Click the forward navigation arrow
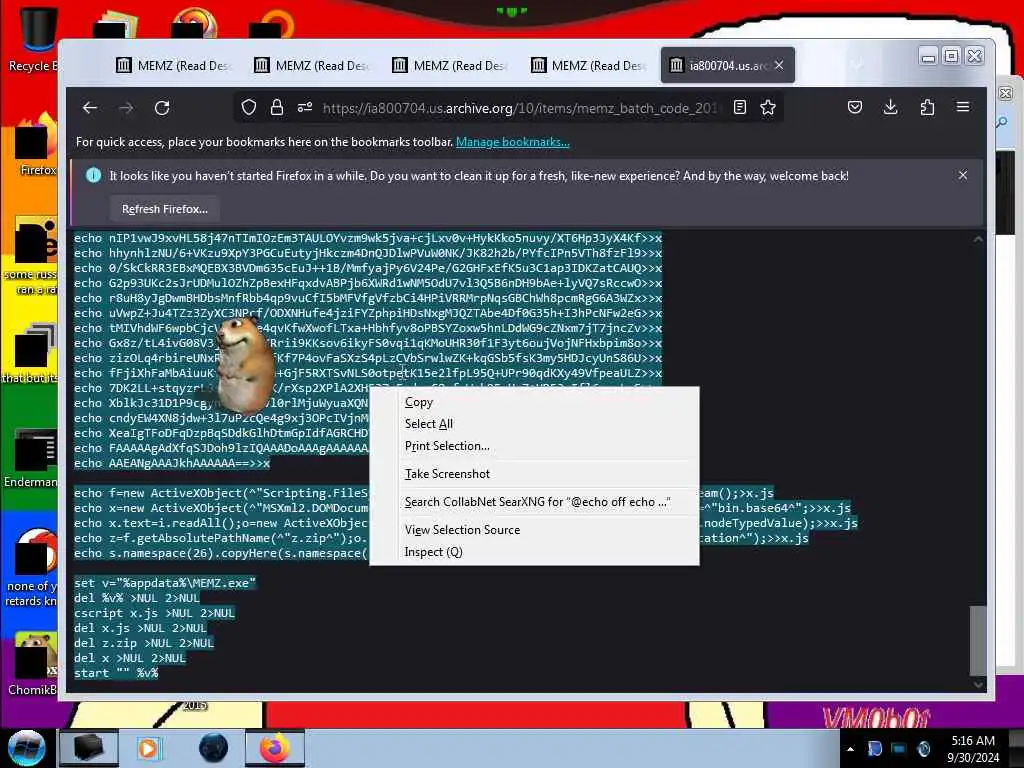This screenshot has height=768, width=1024. pos(126,108)
